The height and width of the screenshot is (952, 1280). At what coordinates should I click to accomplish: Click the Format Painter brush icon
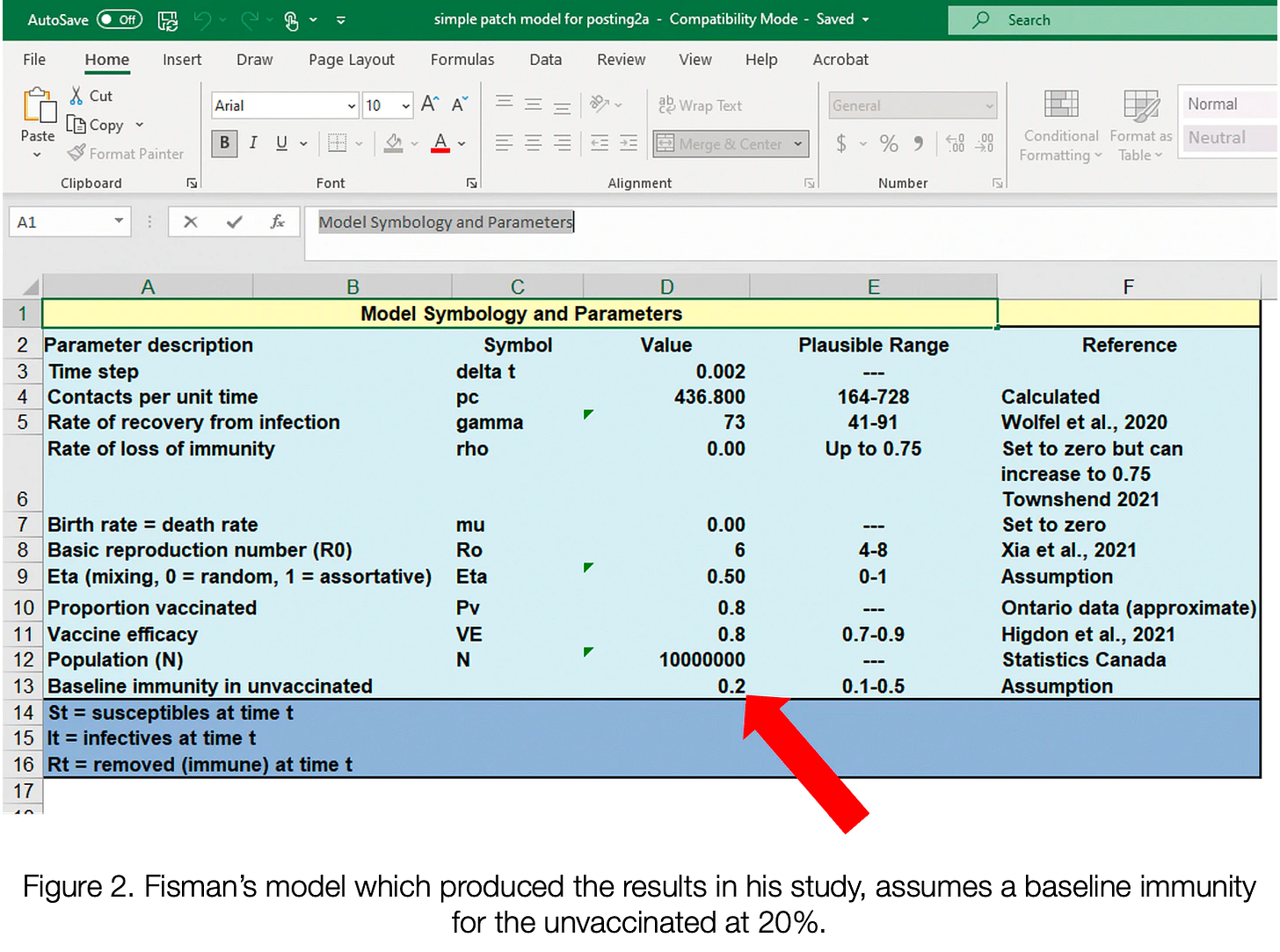click(76, 154)
